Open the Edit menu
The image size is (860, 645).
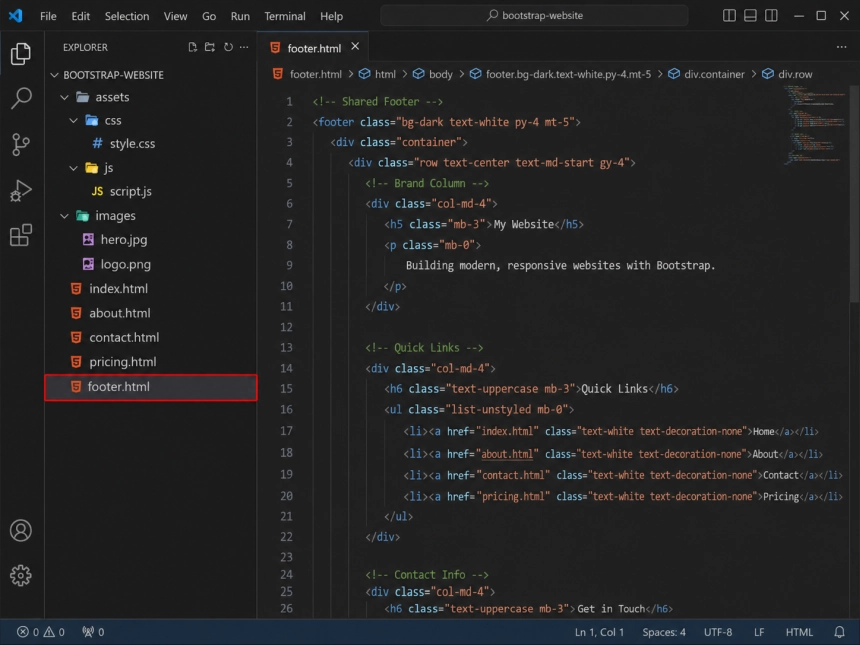point(81,16)
